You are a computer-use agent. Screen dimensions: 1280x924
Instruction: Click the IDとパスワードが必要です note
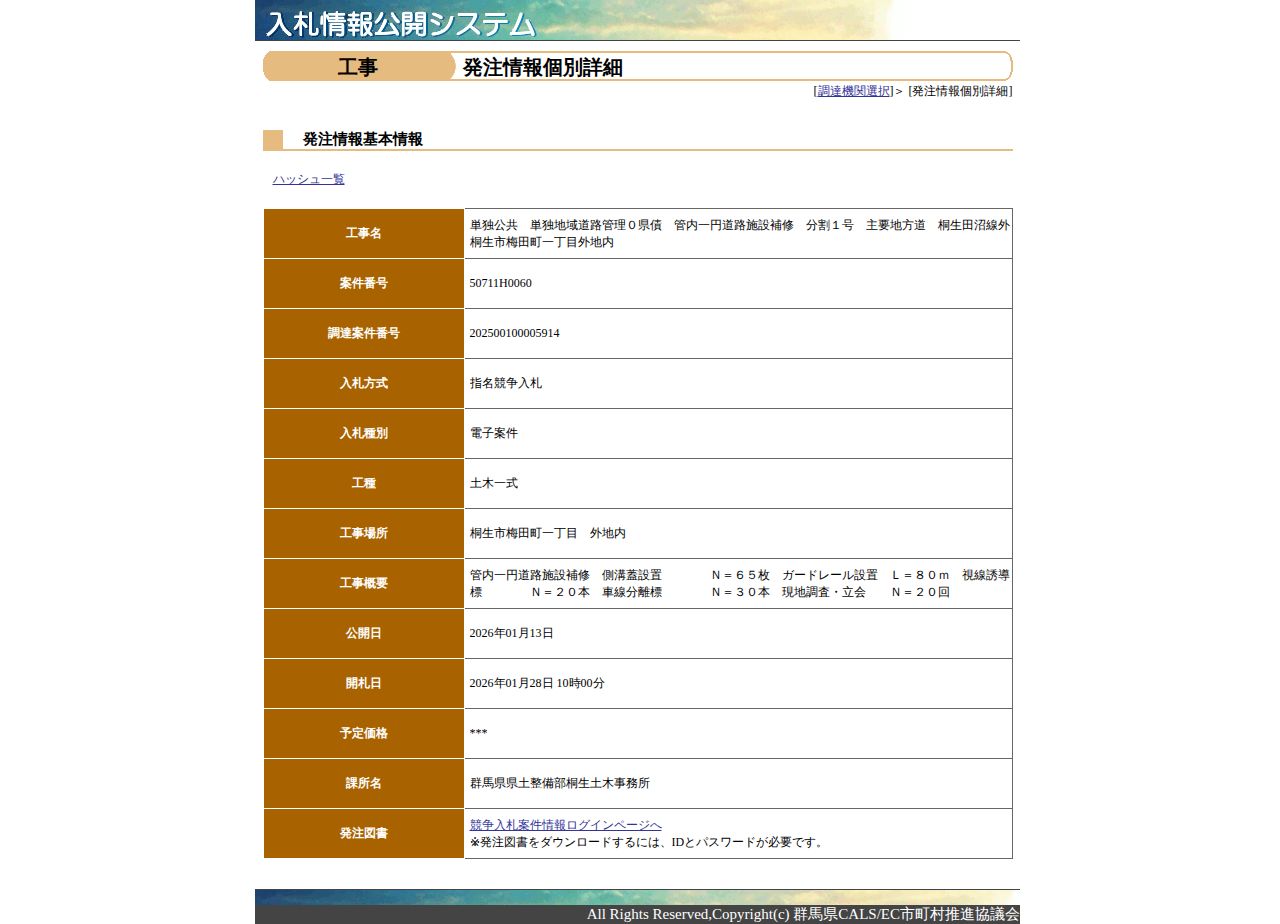pos(648,842)
